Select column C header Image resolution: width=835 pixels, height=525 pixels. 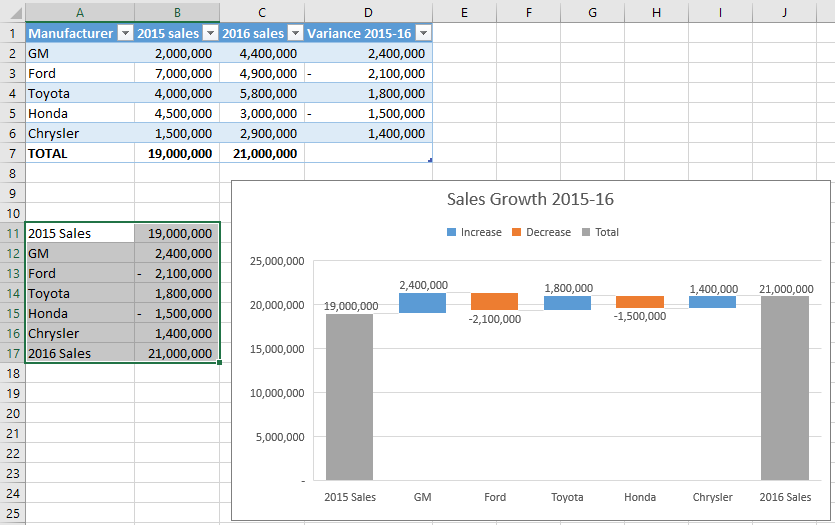(262, 12)
